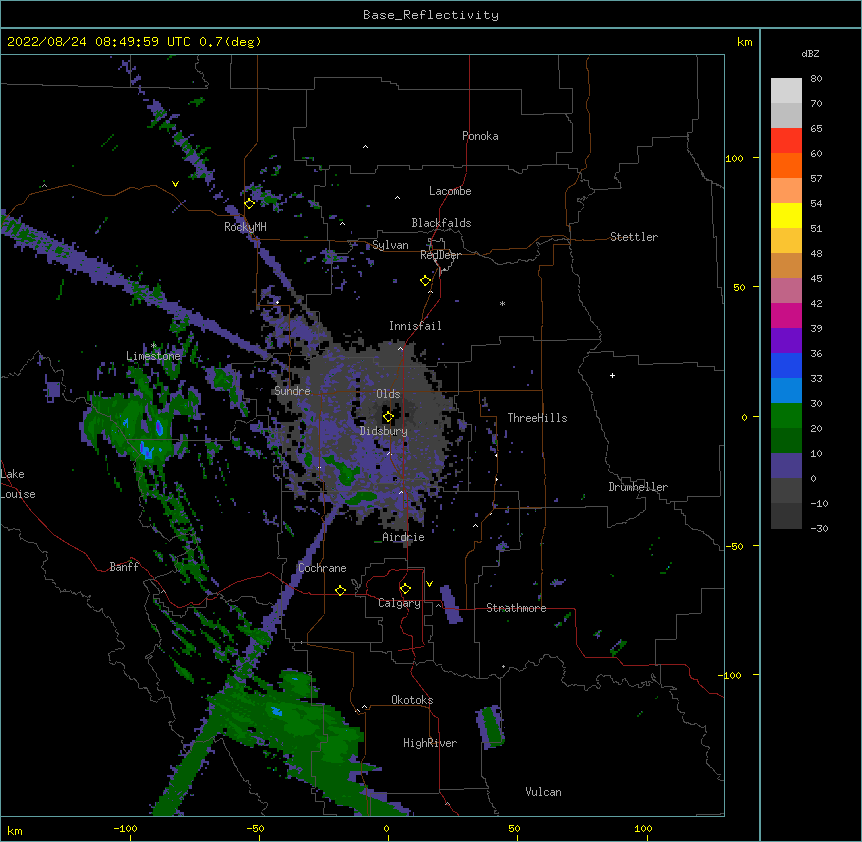Click the ThreeHills label
The width and height of the screenshot is (862, 842).
pos(537,418)
